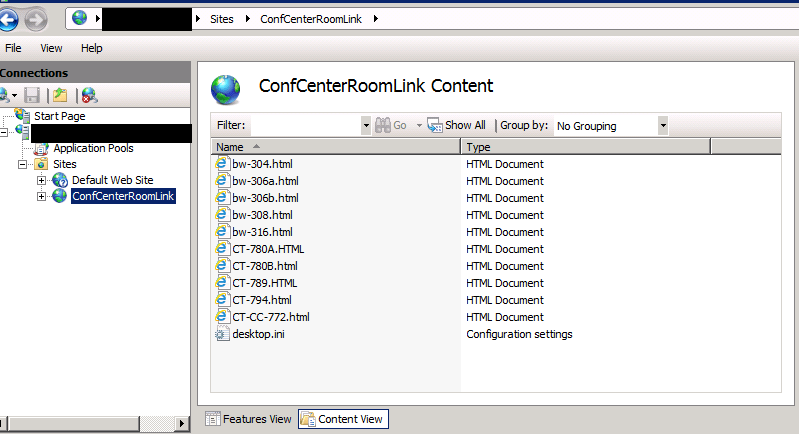The height and width of the screenshot is (435, 799).
Task: Click the ConfCenterRoomLink globe icon in tree
Action: (x=60, y=196)
